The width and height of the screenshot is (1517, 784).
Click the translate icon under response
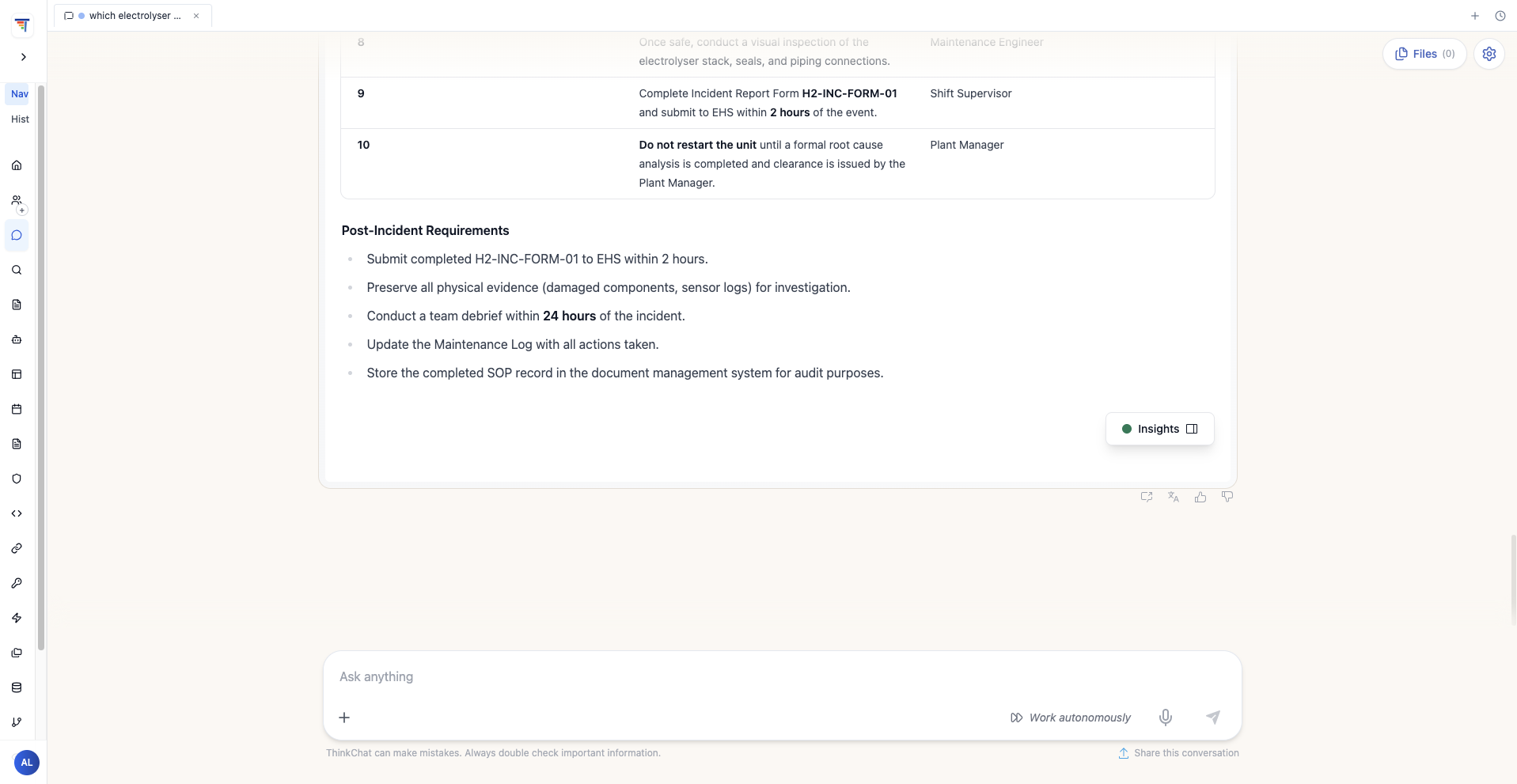[1174, 497]
